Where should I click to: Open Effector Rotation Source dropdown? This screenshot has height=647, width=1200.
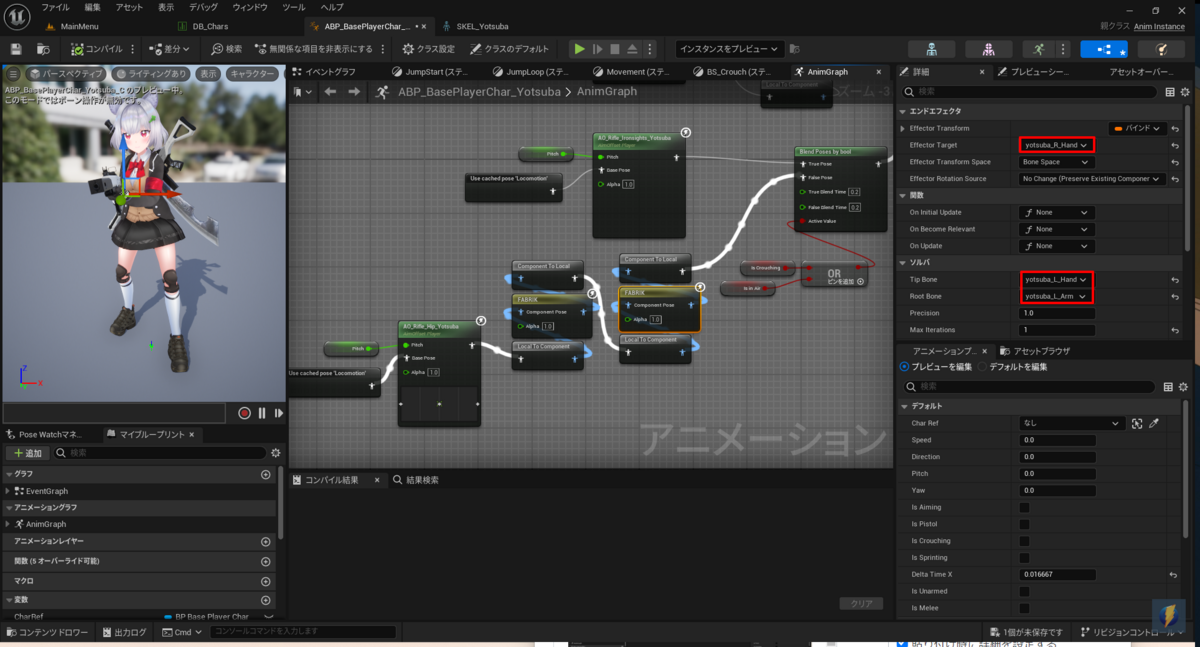click(x=1093, y=179)
